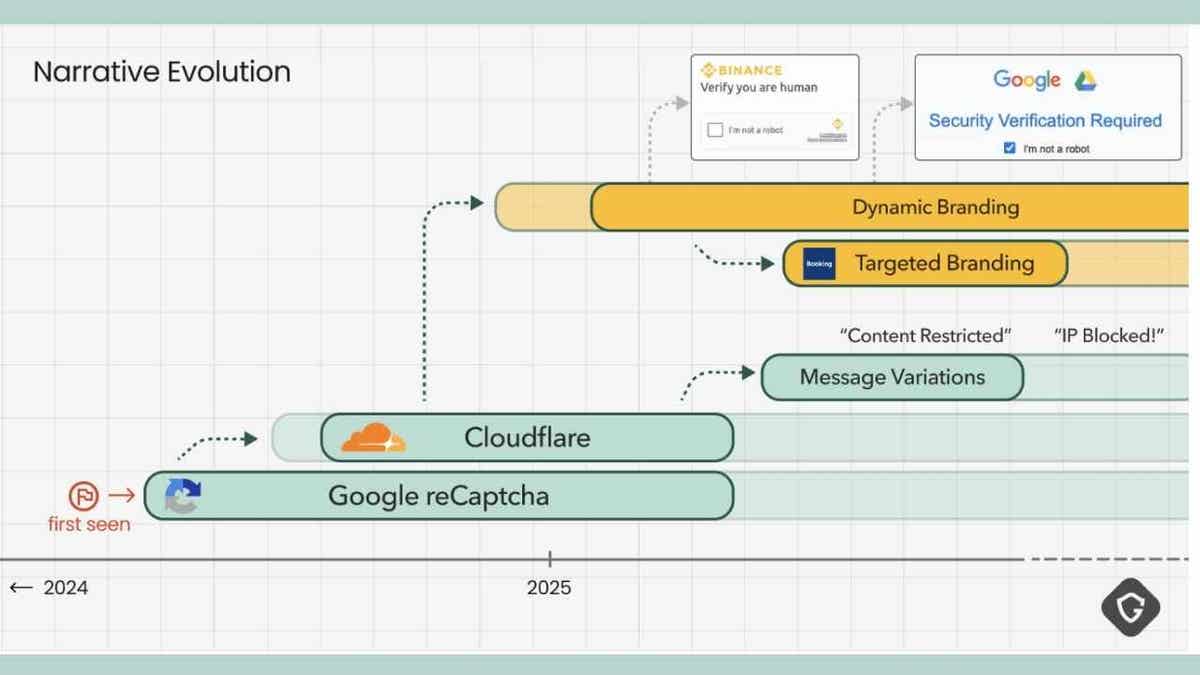Image resolution: width=1200 pixels, height=675 pixels.
Task: Check the Binance I'm not a robot box
Action: tap(715, 130)
